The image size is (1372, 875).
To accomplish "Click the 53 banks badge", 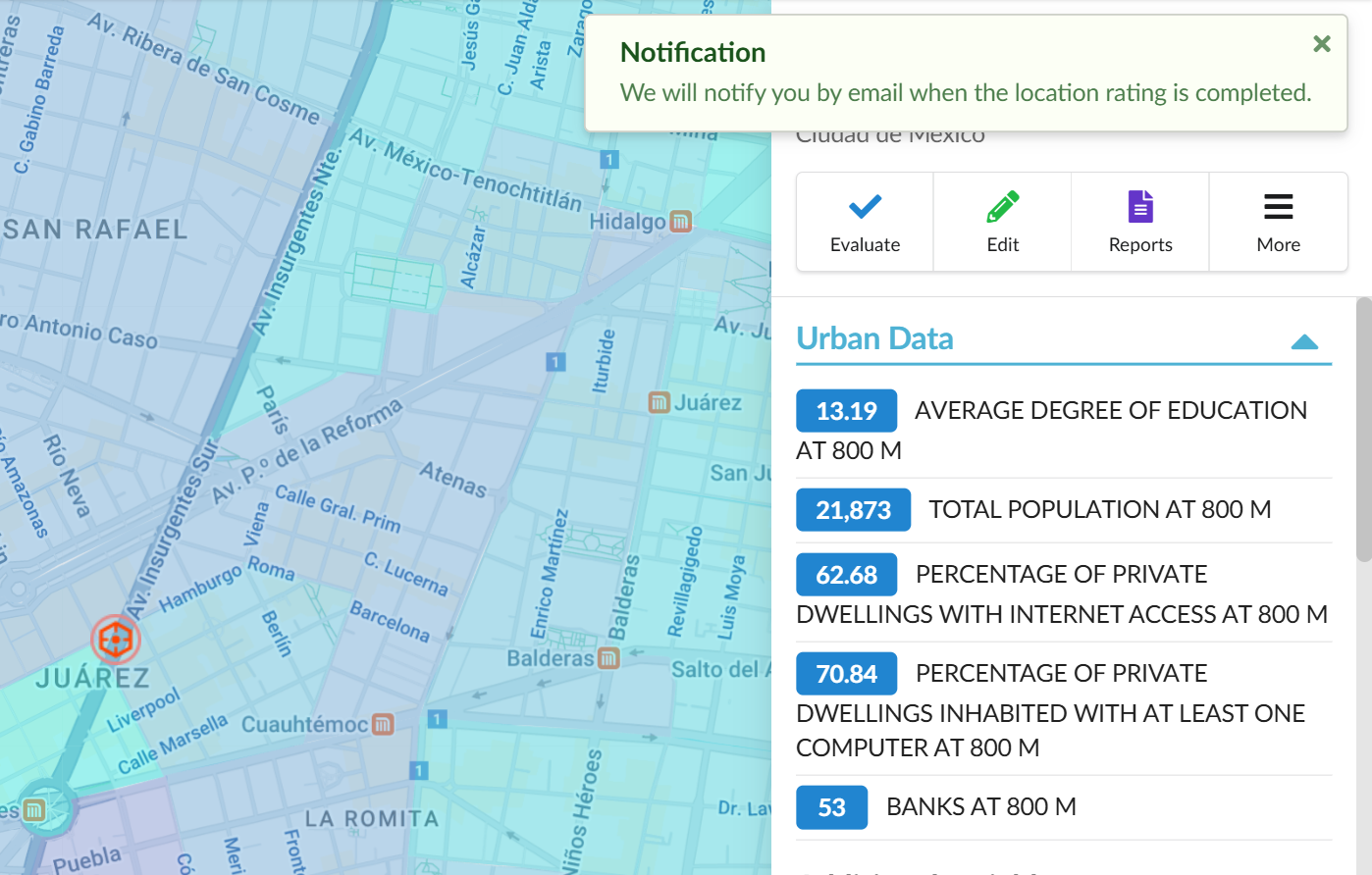I will [831, 807].
